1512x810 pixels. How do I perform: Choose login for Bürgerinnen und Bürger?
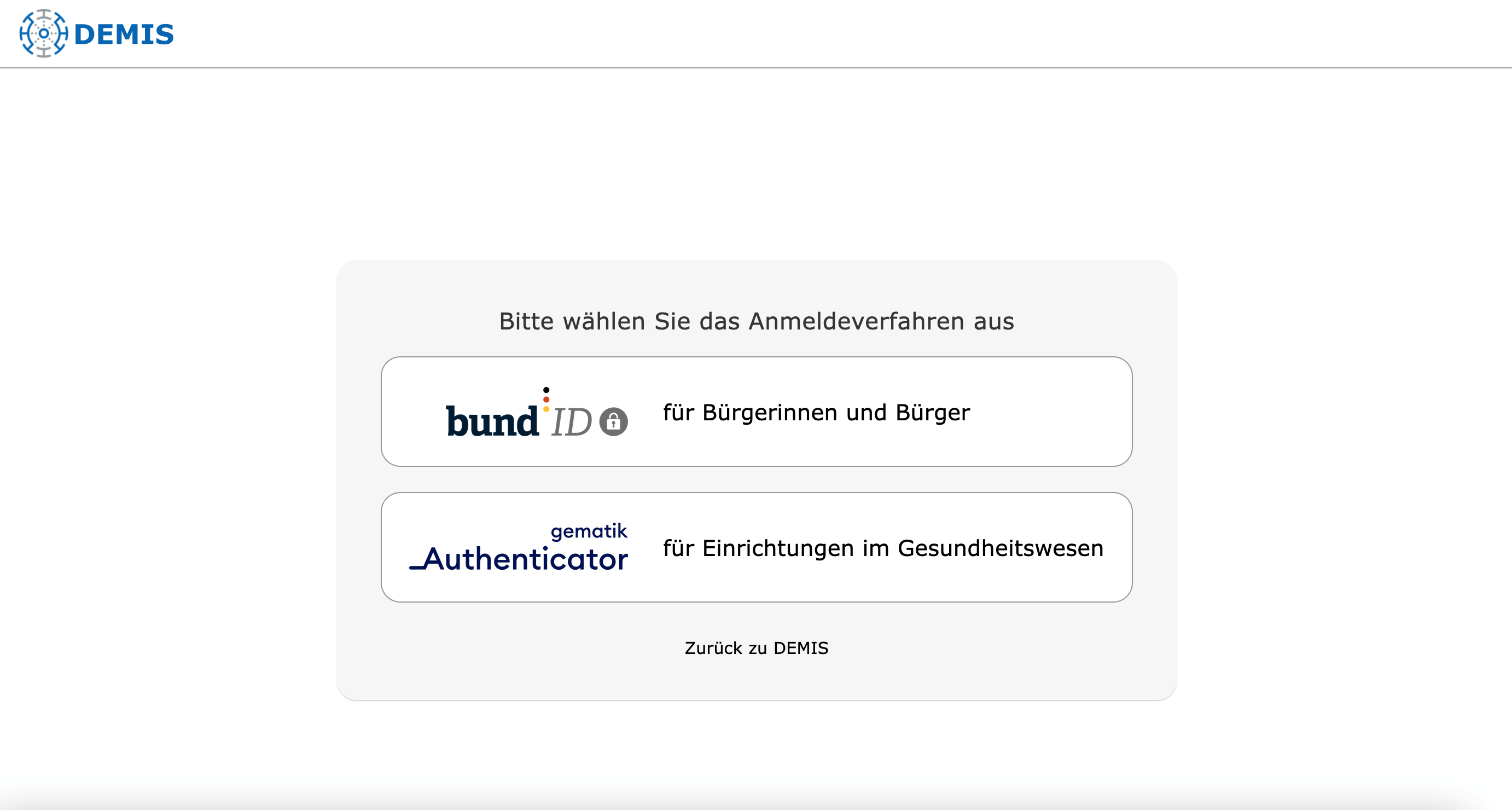coord(756,412)
